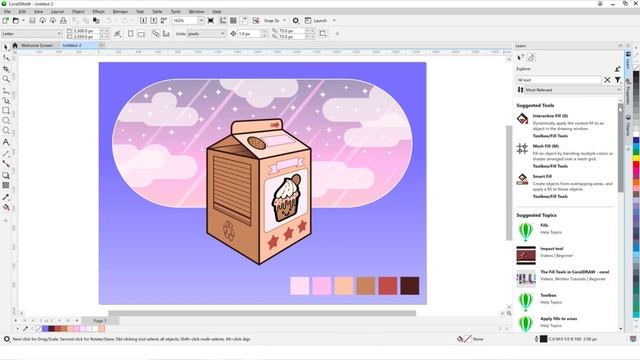Select the Text tool in the toolbox

pos(6,142)
